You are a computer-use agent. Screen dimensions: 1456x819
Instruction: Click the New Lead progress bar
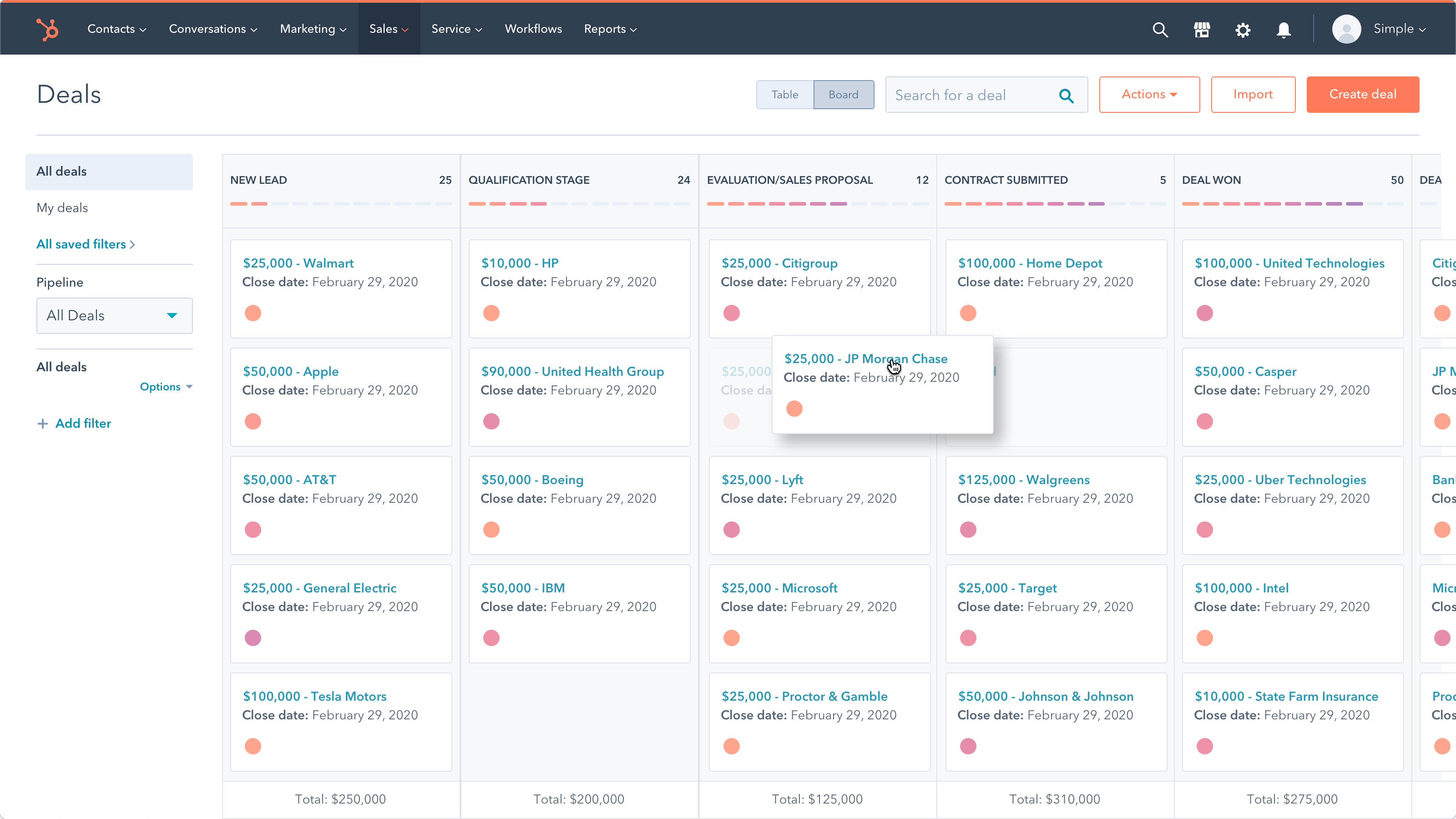[x=341, y=203]
